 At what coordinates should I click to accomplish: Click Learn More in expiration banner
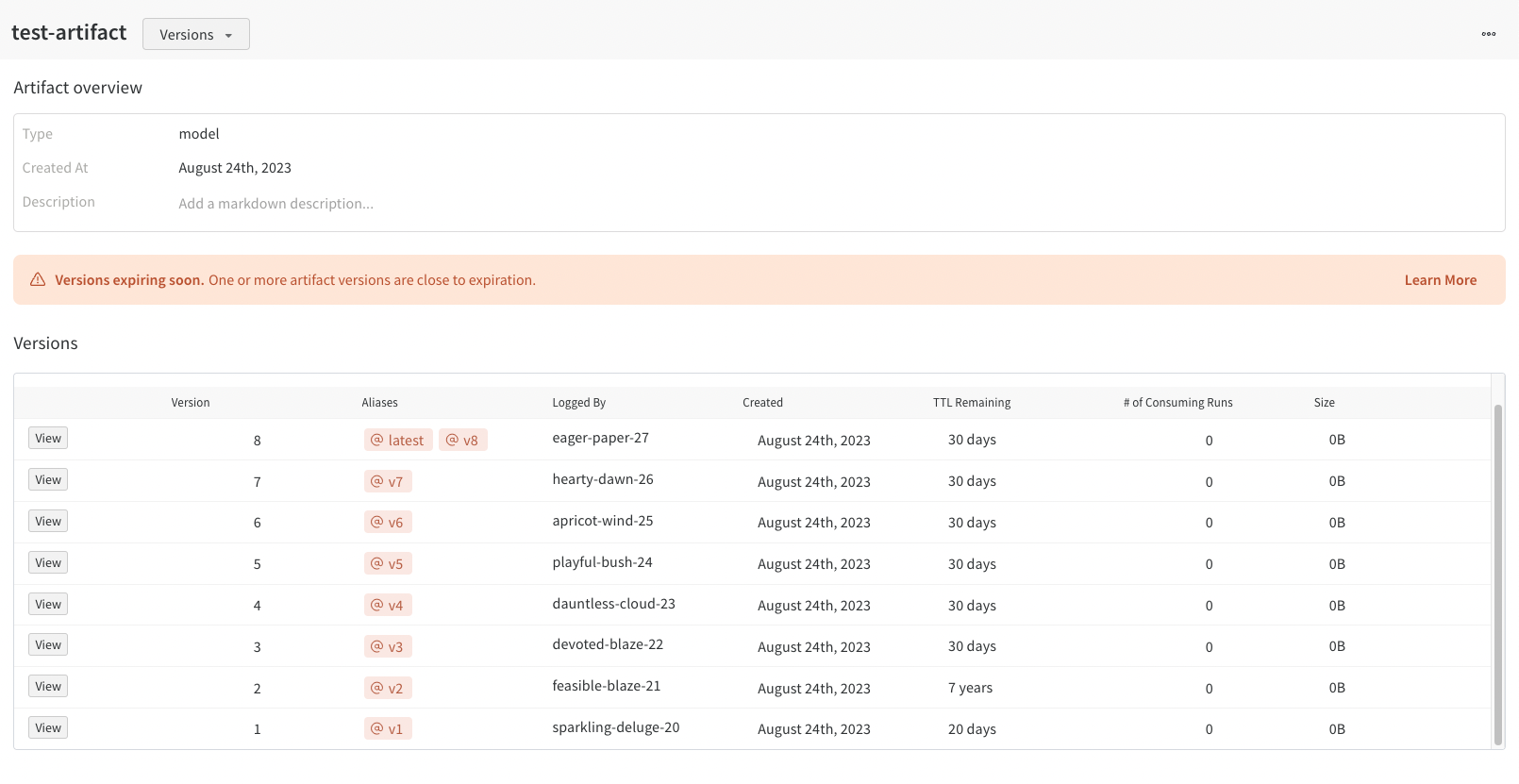tap(1440, 280)
